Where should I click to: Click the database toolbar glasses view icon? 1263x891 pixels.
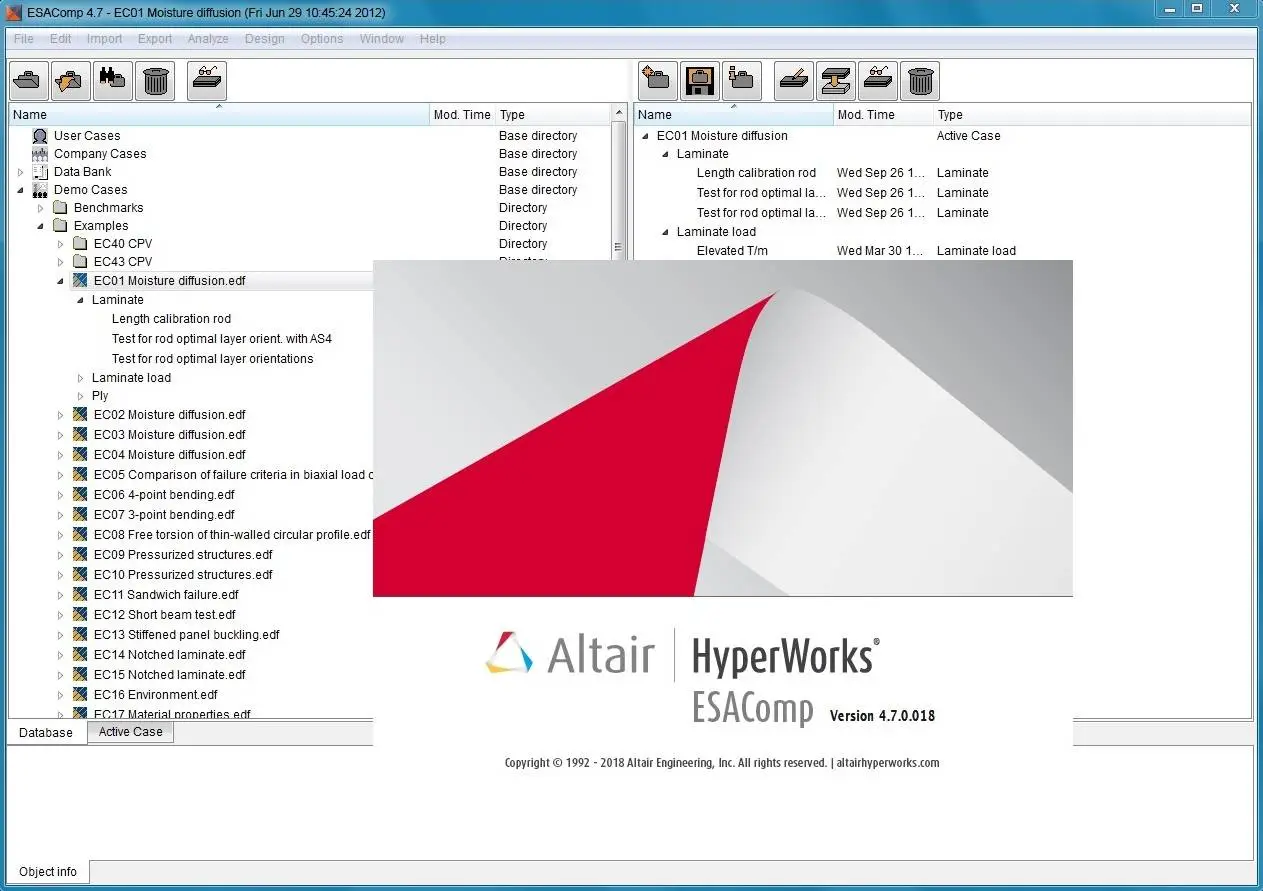[x=207, y=81]
